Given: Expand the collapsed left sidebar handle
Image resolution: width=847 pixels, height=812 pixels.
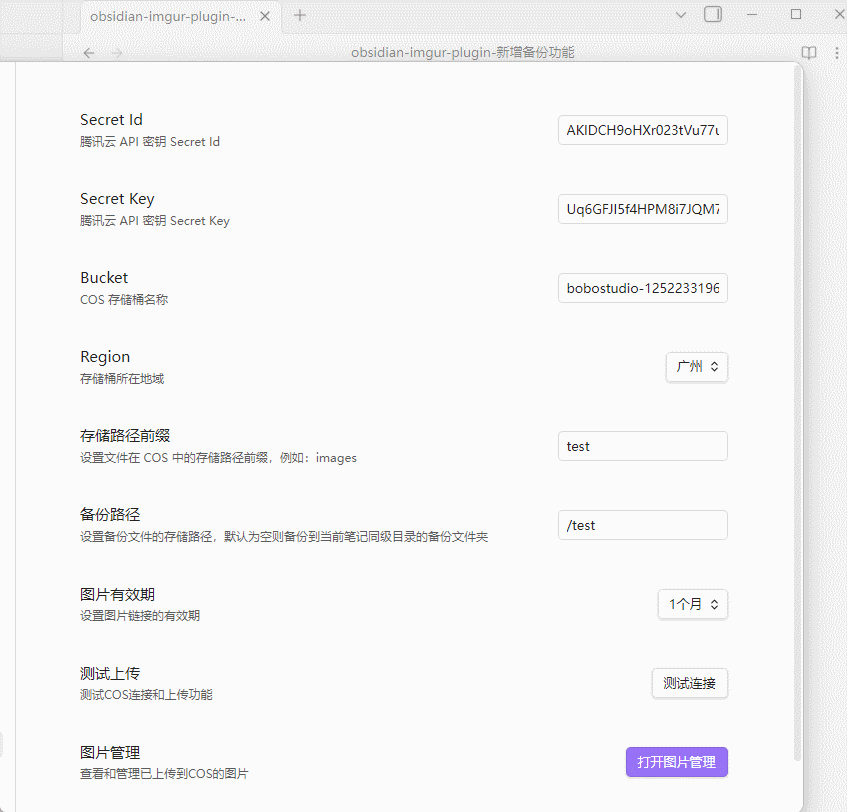Looking at the screenshot, I should 3,744.
